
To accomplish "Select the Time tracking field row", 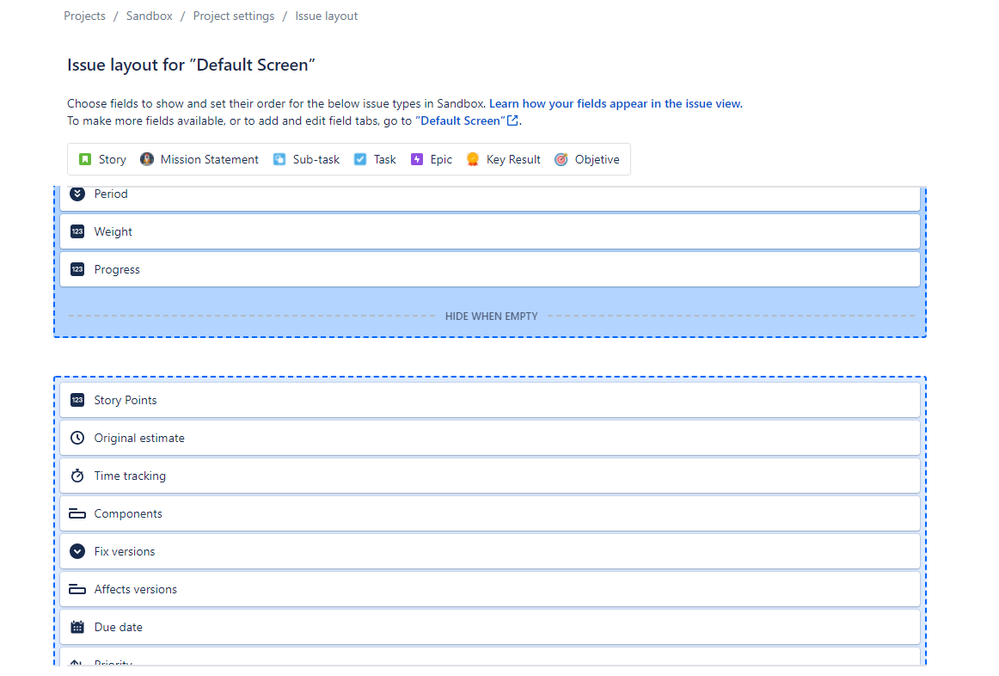I will pyautogui.click(x=490, y=476).
